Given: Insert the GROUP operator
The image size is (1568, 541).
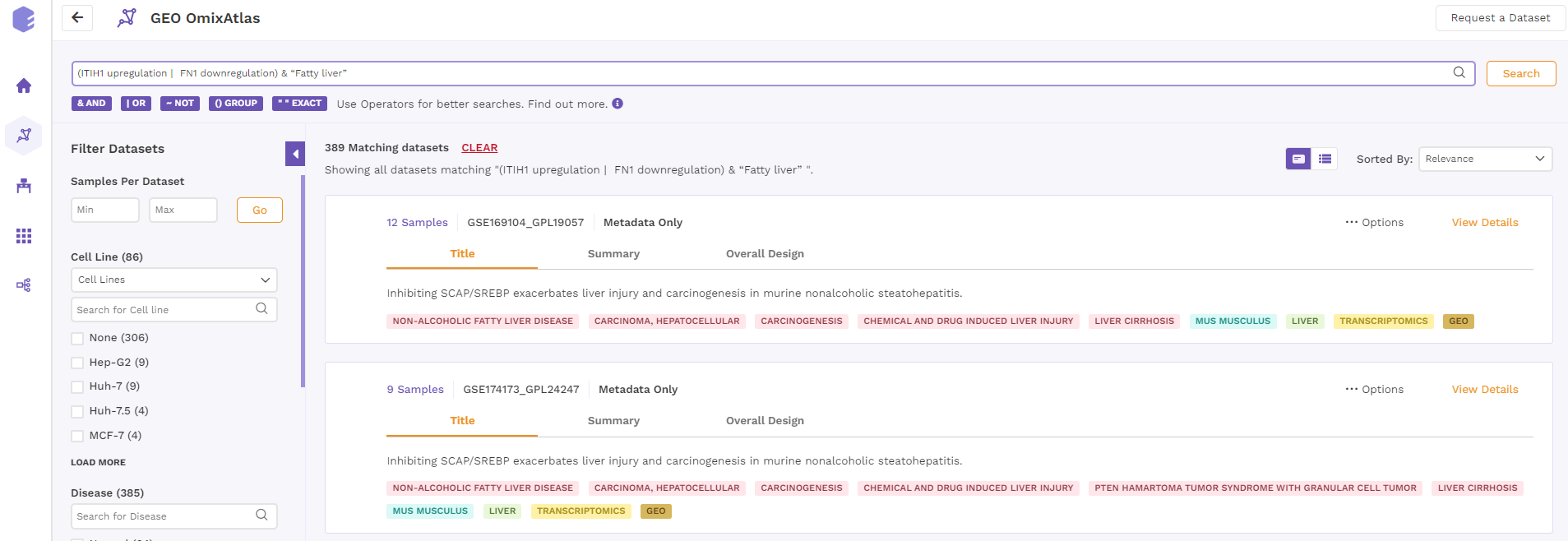Looking at the screenshot, I should click(236, 104).
